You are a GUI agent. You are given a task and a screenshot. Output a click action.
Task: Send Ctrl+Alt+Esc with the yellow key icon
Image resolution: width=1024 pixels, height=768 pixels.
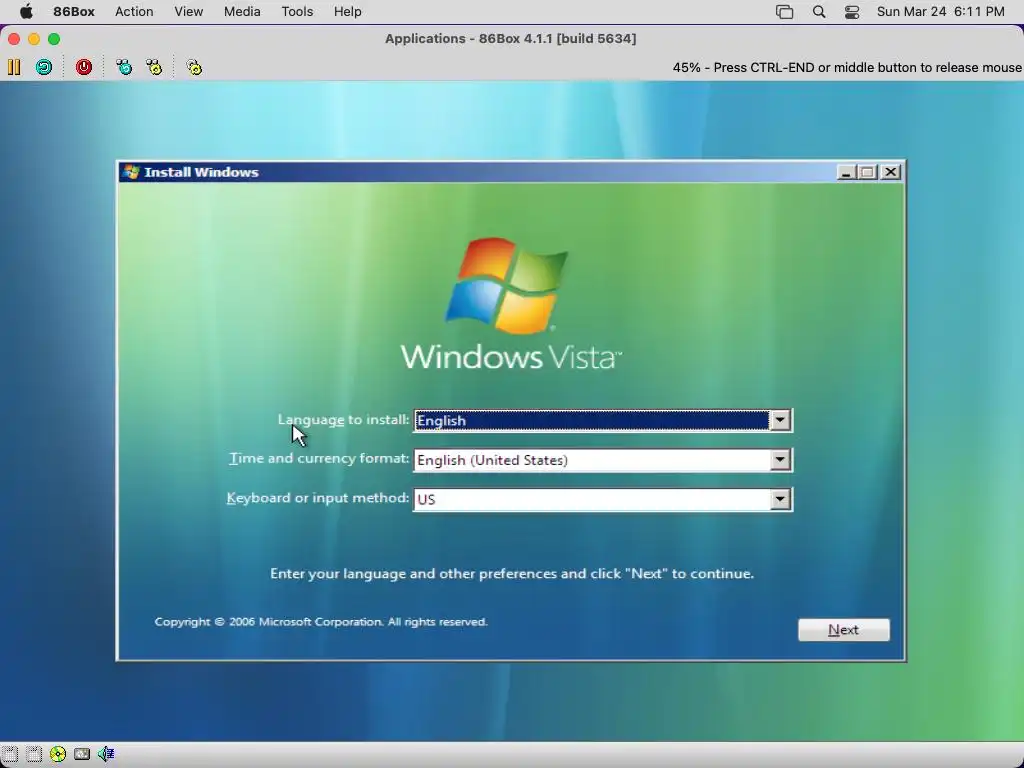click(154, 67)
